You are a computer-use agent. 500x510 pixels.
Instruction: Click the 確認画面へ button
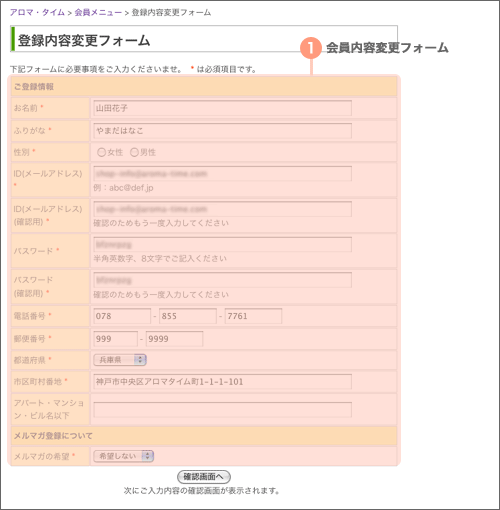point(204,477)
